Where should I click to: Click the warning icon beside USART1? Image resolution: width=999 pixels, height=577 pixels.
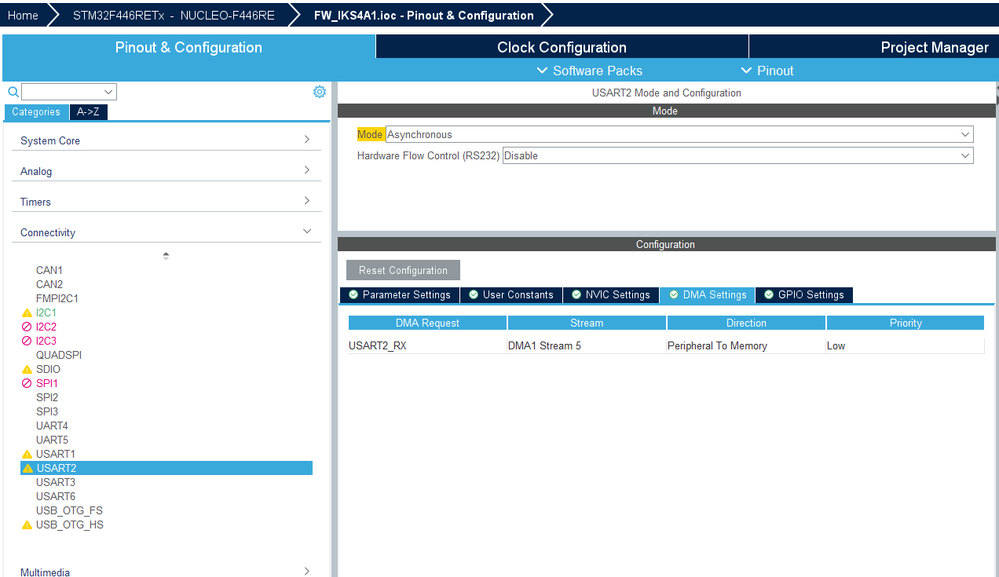tap(27, 454)
